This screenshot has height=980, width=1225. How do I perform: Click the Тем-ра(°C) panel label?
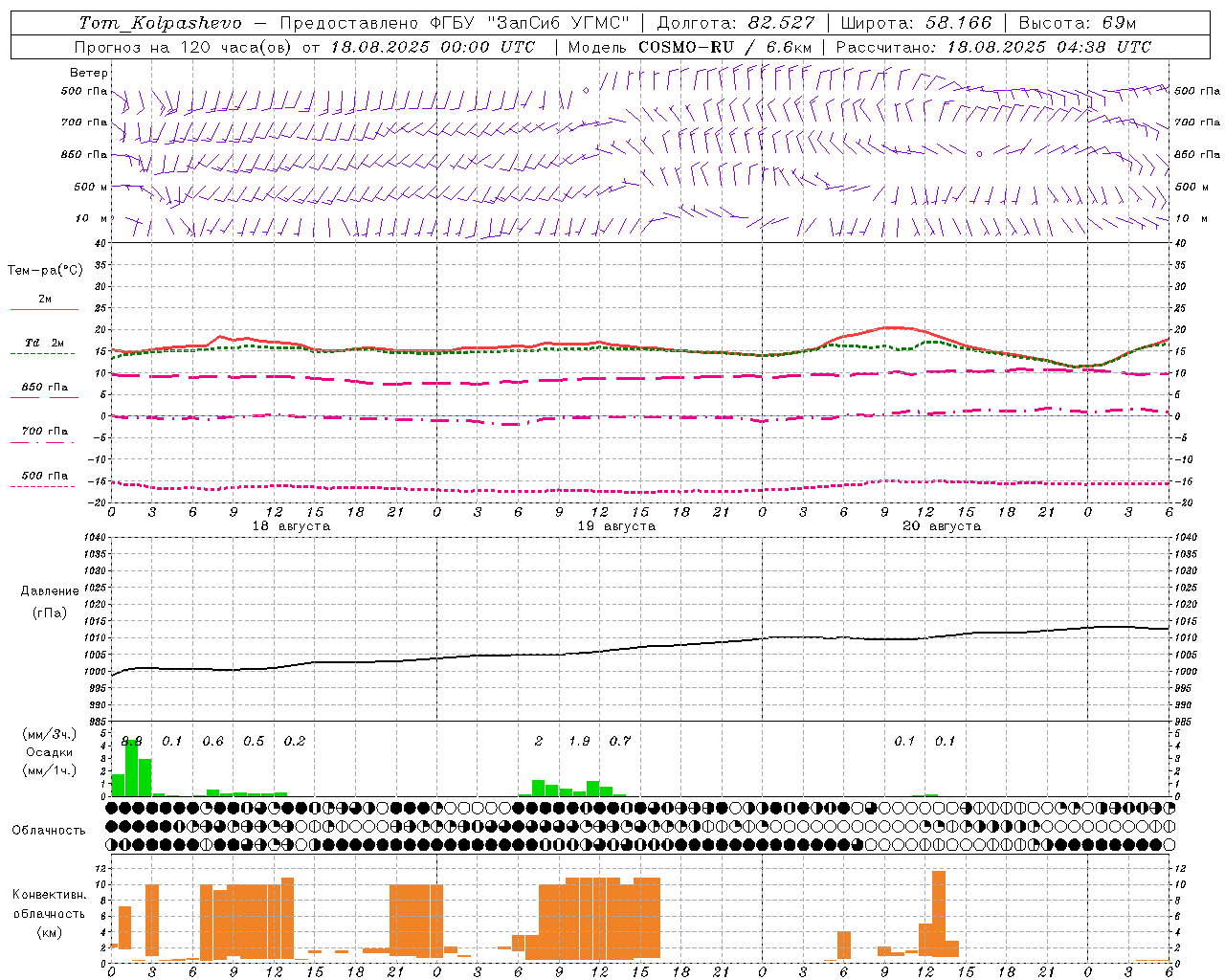45,271
